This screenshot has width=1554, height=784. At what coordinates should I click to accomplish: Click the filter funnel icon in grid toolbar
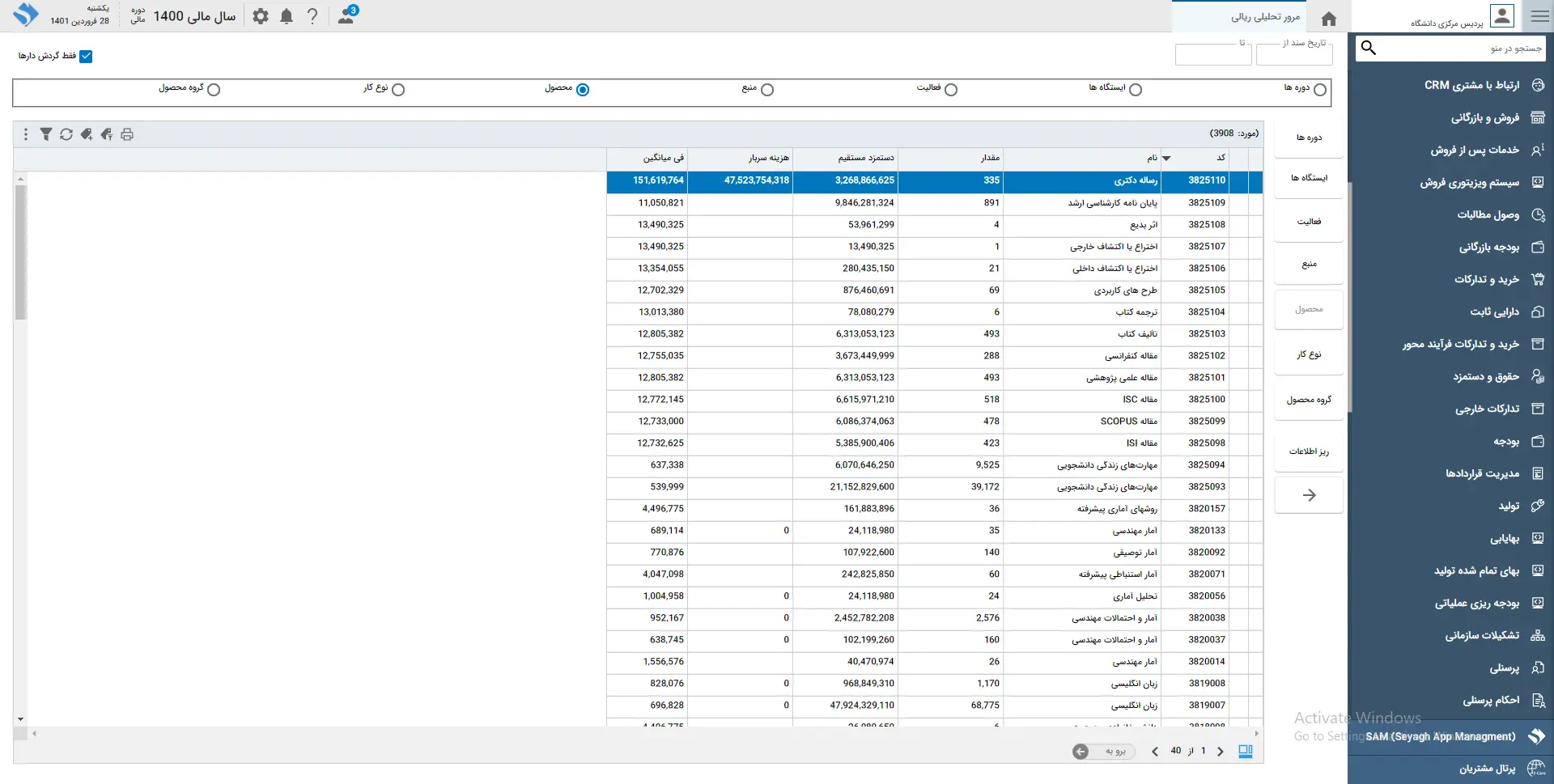pos(46,134)
